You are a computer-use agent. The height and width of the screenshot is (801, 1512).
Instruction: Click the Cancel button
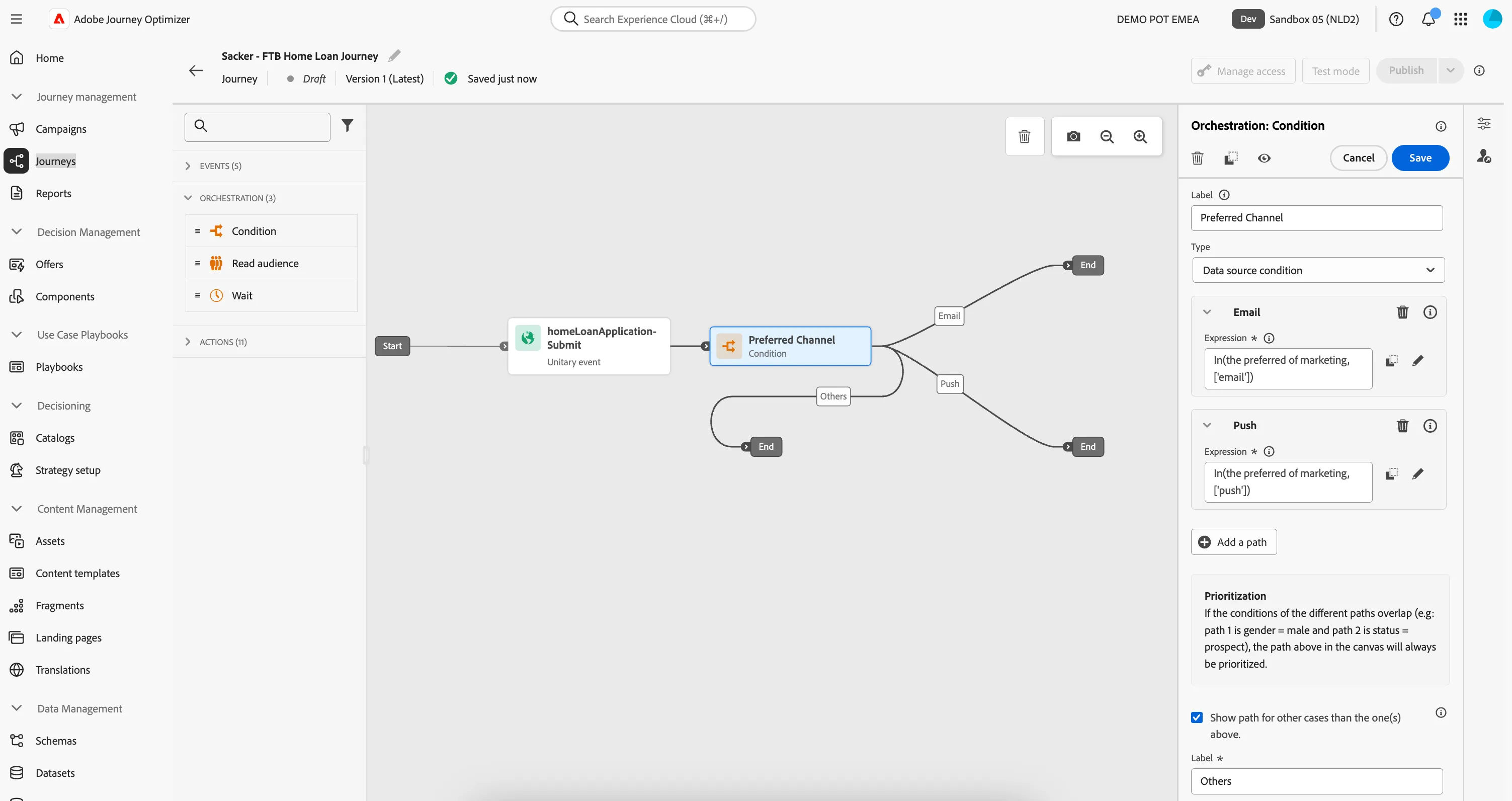pos(1358,158)
